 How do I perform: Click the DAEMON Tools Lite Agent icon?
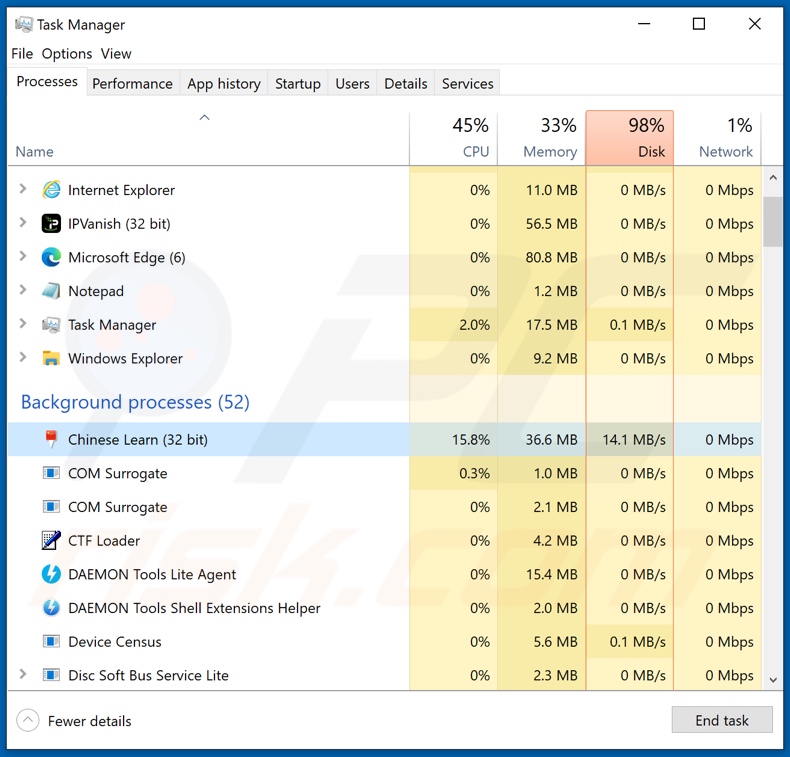(51, 574)
